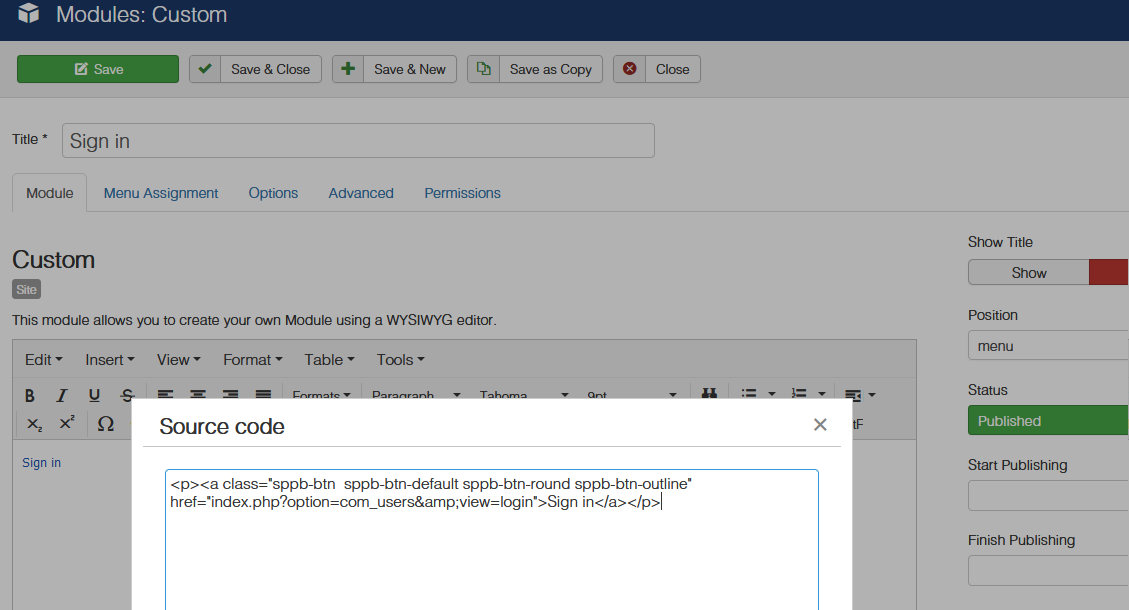Open the Position dropdown showing menu
Image resolution: width=1129 pixels, height=610 pixels.
point(1047,346)
